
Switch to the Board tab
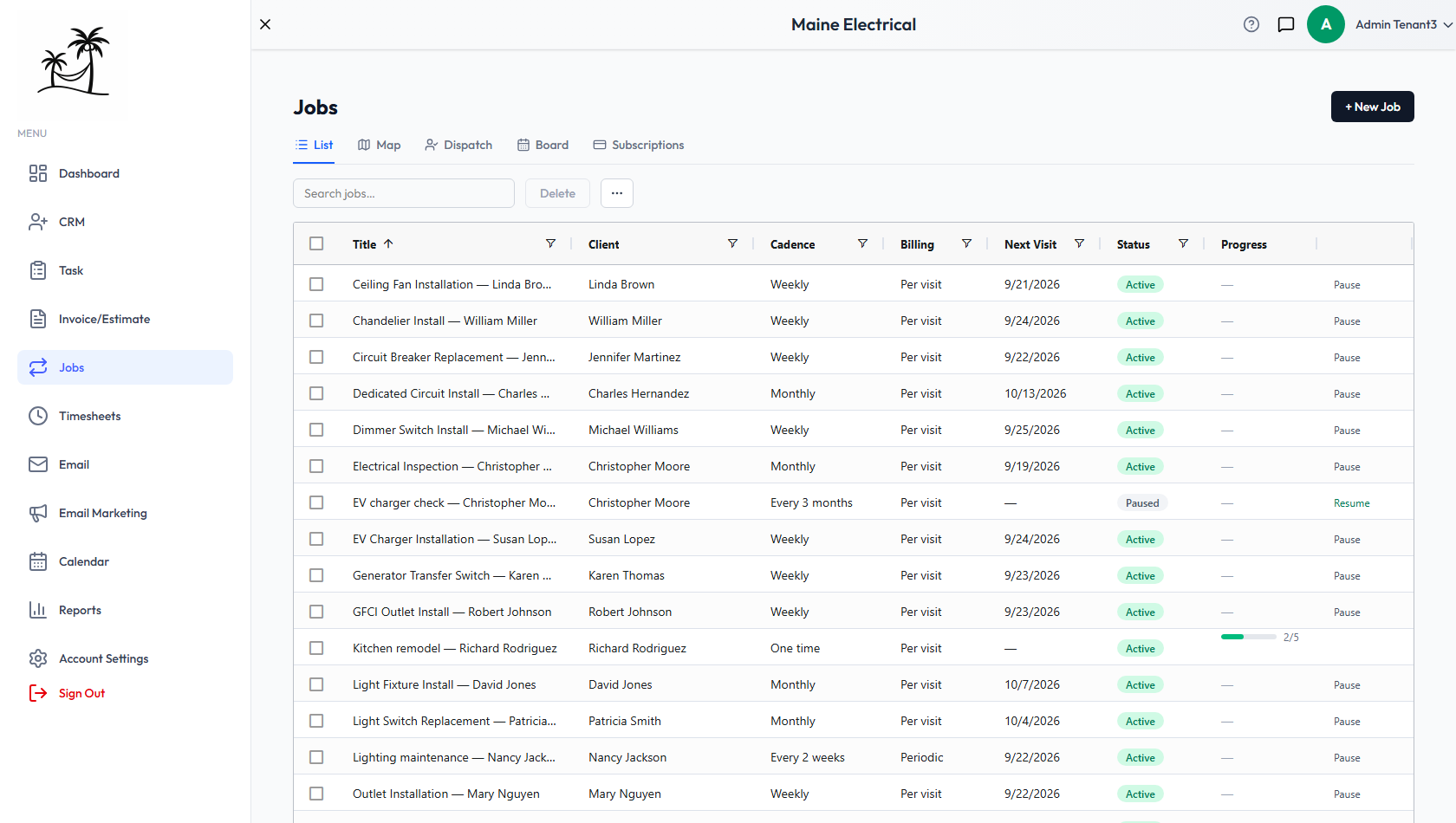[x=543, y=145]
